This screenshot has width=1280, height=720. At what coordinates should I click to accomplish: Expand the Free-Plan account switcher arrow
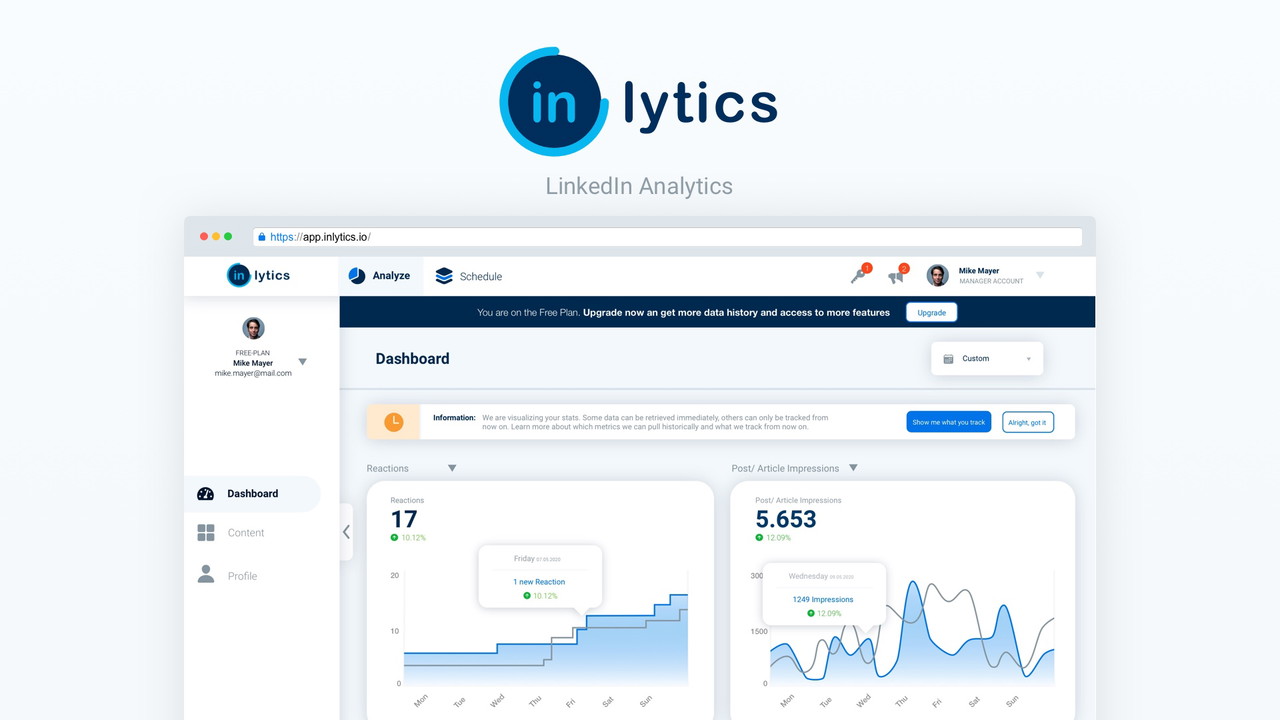[x=303, y=362]
